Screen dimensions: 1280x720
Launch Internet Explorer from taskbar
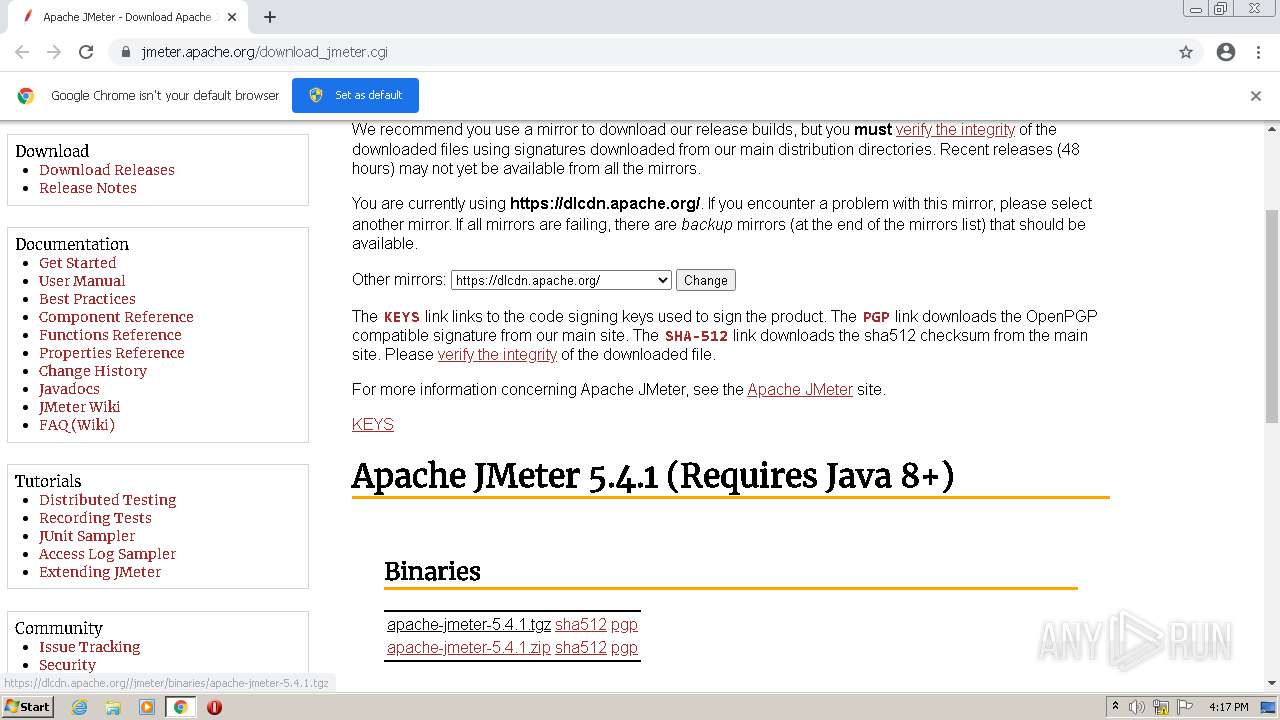click(x=79, y=707)
